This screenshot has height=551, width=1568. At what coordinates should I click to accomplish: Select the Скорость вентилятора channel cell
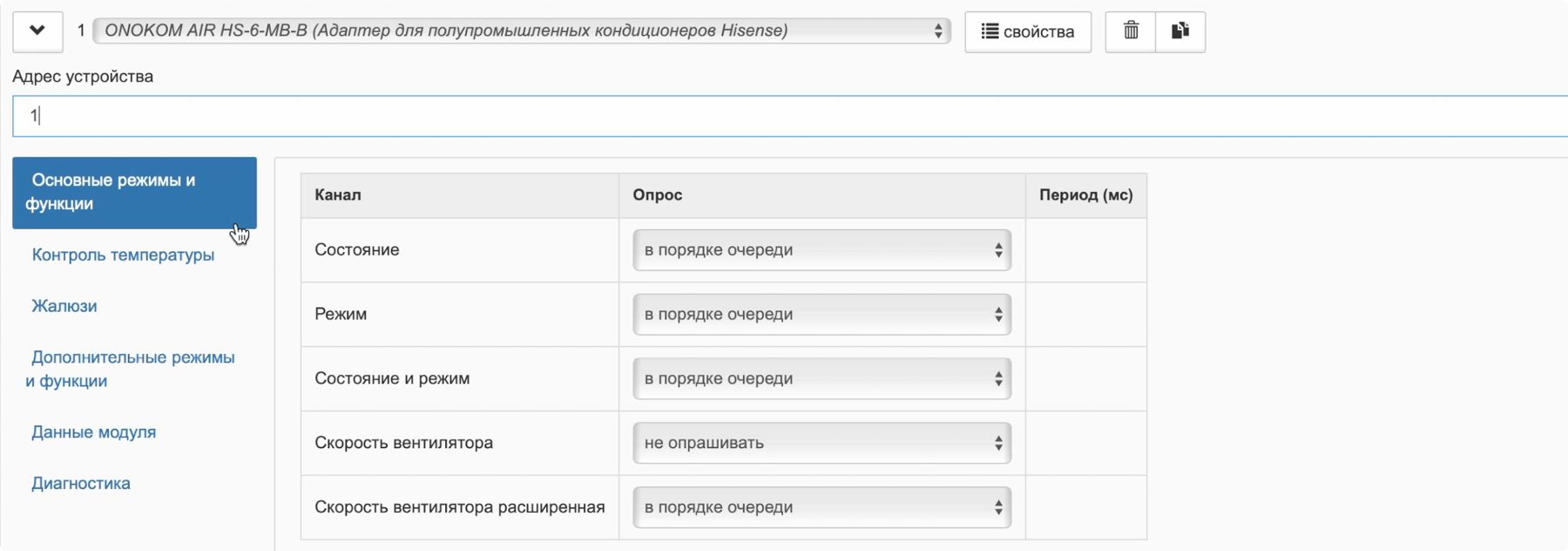(460, 443)
